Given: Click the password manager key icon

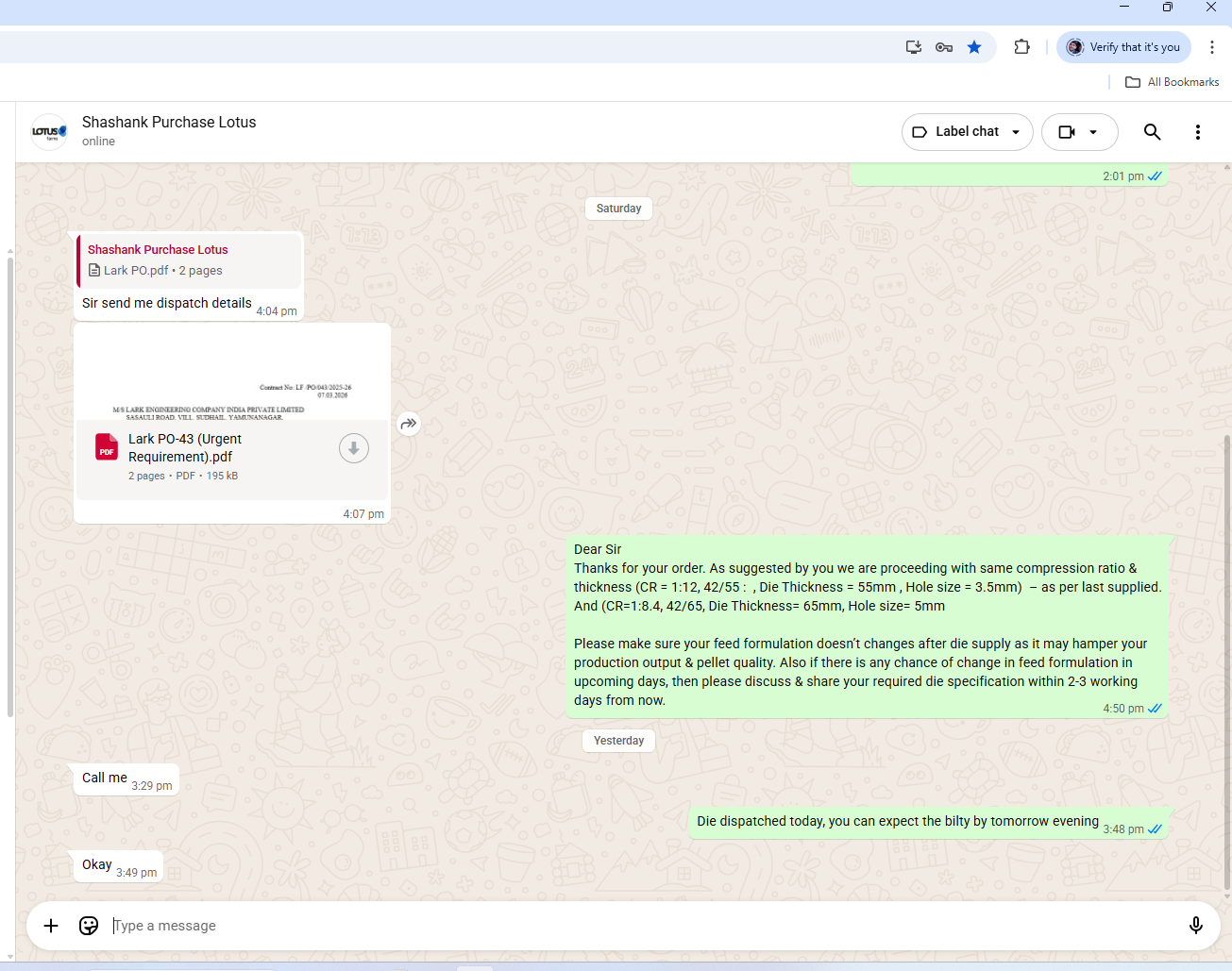Looking at the screenshot, I should point(943,47).
